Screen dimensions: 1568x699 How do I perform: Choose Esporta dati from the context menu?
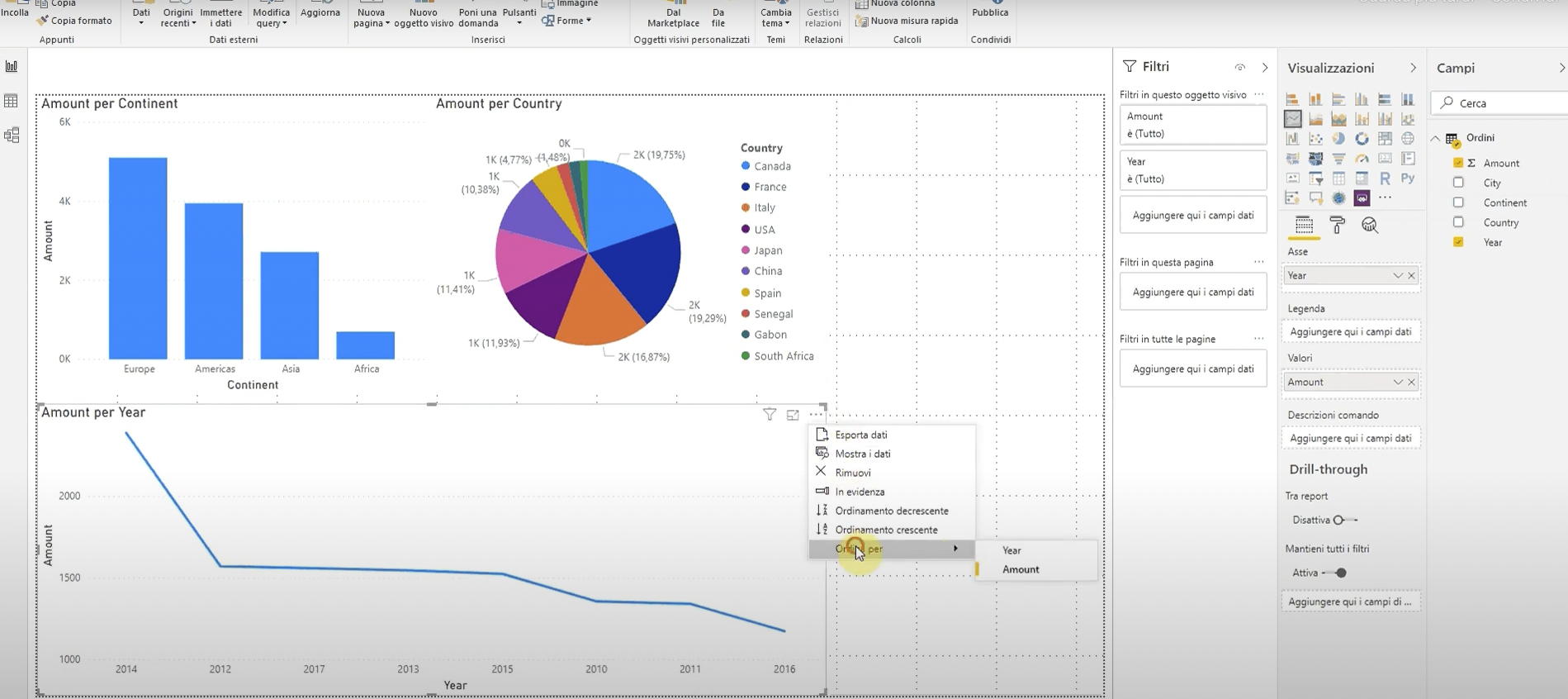click(x=860, y=435)
